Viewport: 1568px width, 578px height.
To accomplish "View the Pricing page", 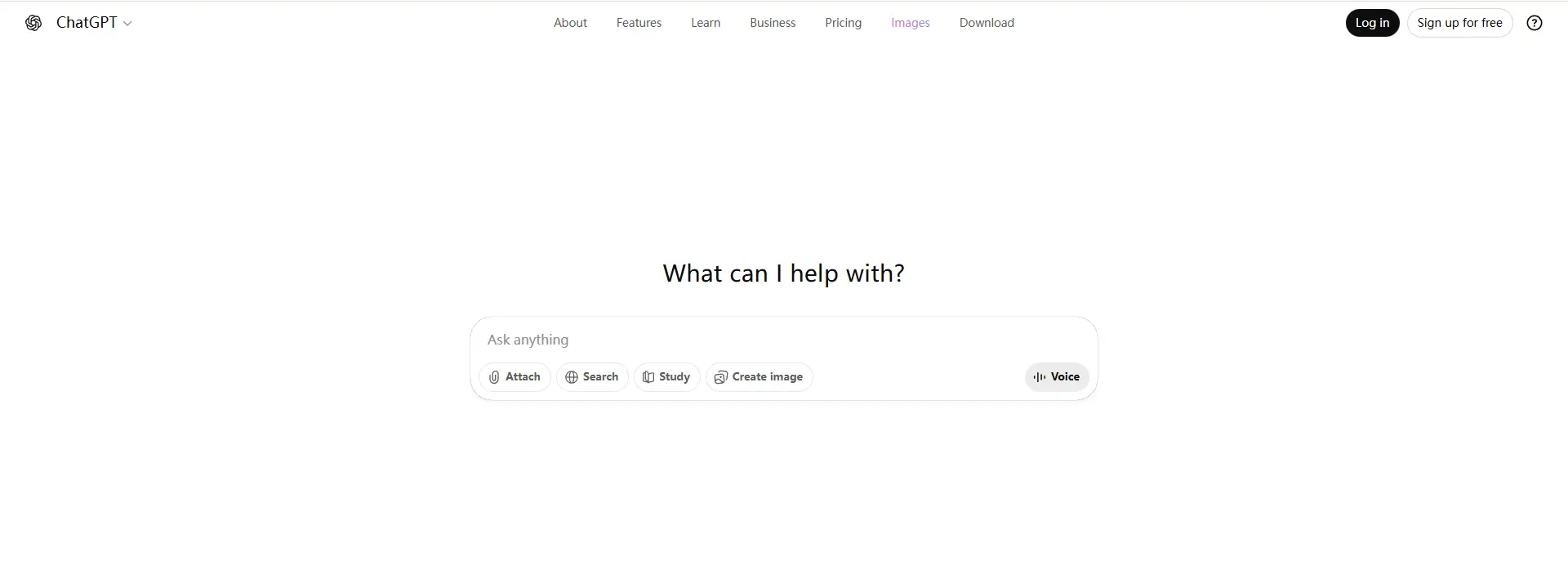I will pyautogui.click(x=843, y=23).
